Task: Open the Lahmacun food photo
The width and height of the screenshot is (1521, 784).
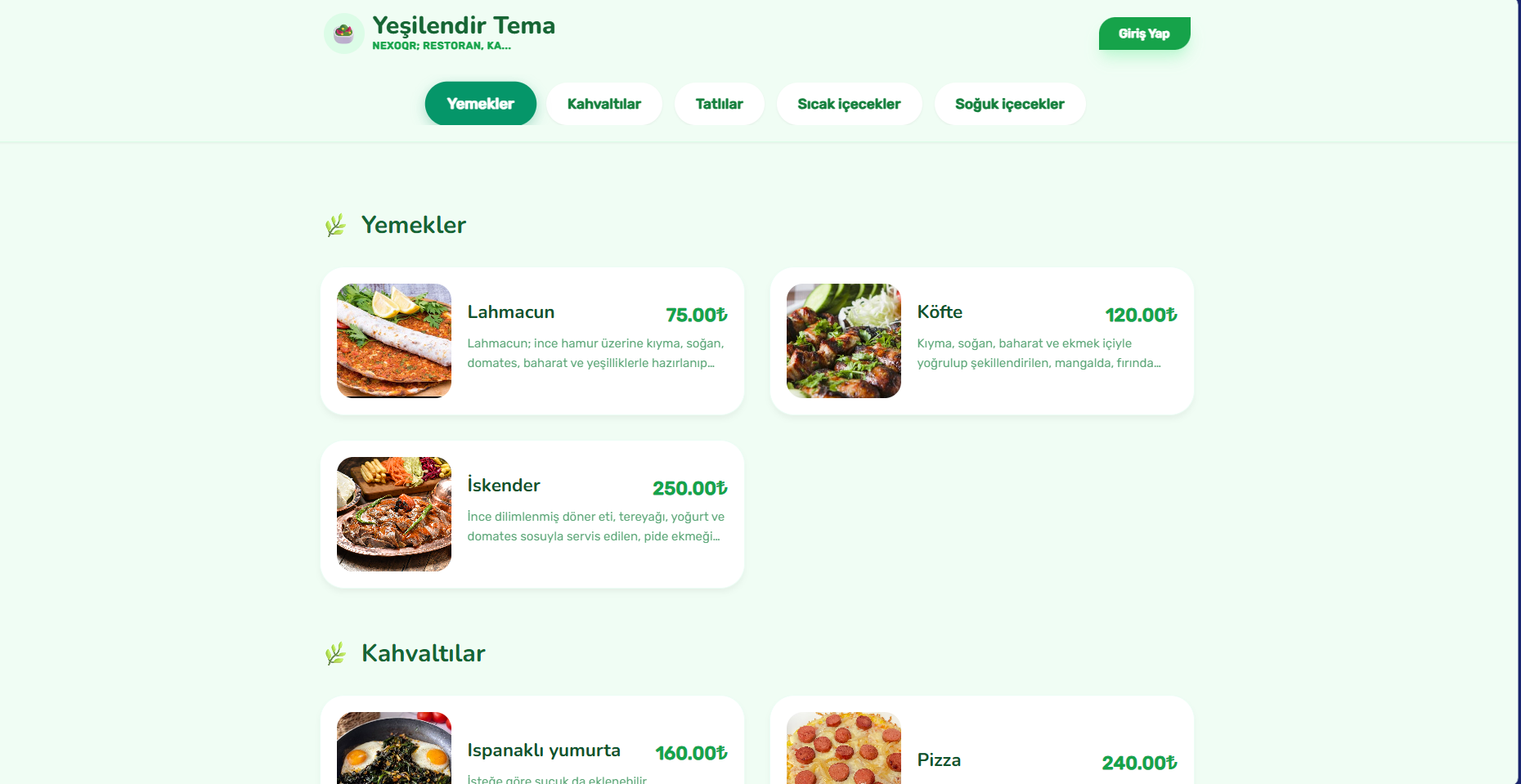Action: pyautogui.click(x=394, y=341)
